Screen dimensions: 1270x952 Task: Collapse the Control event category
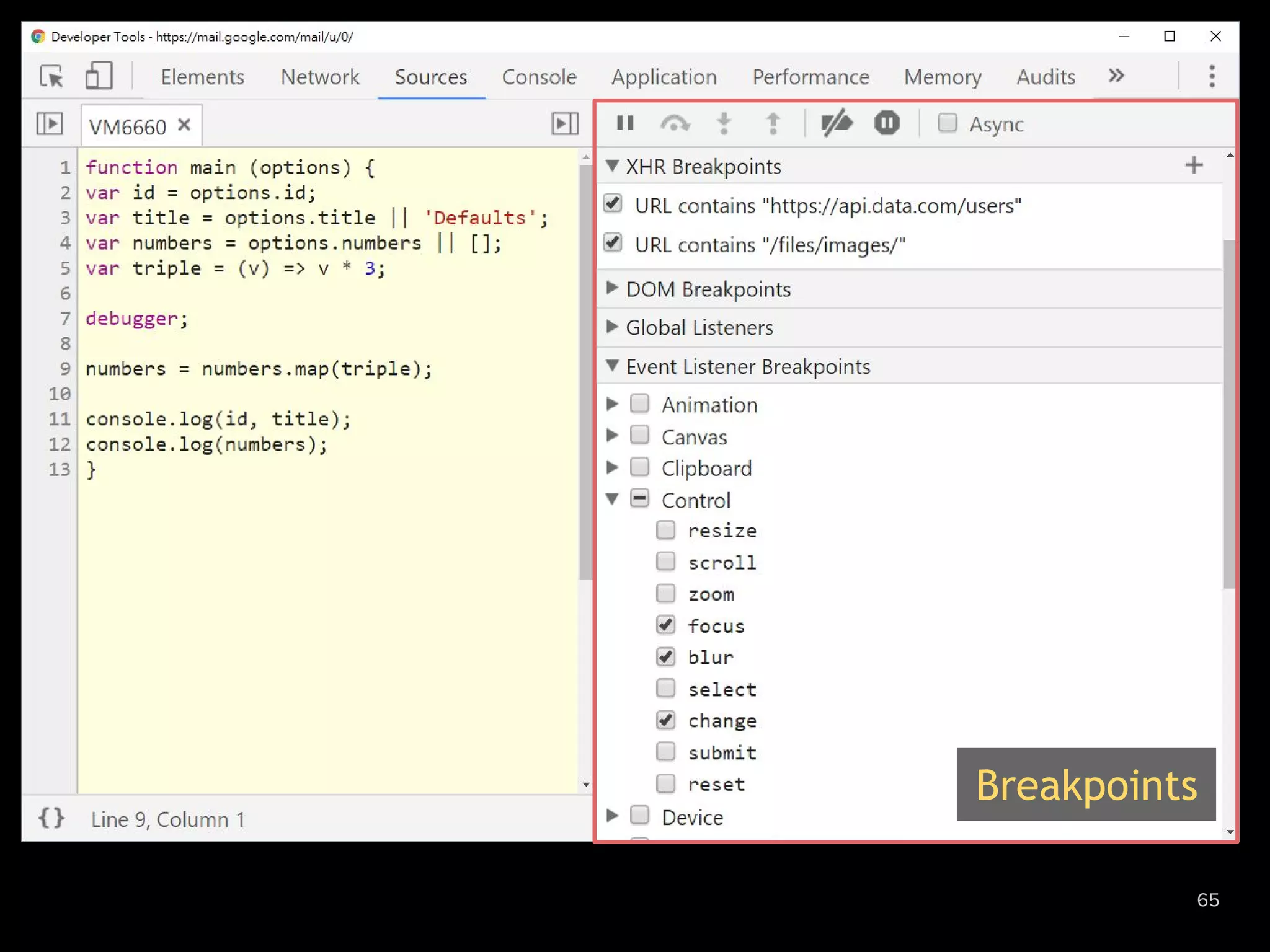point(612,499)
